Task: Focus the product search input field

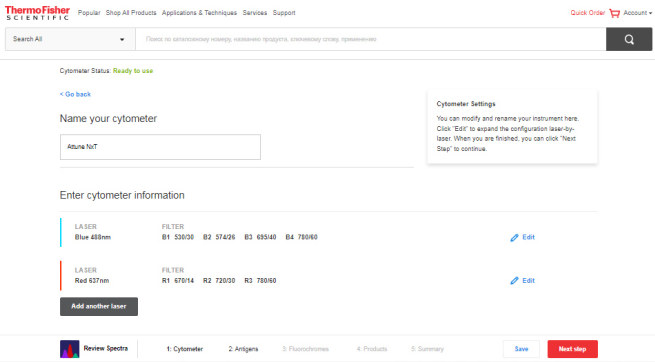Action: (371, 39)
